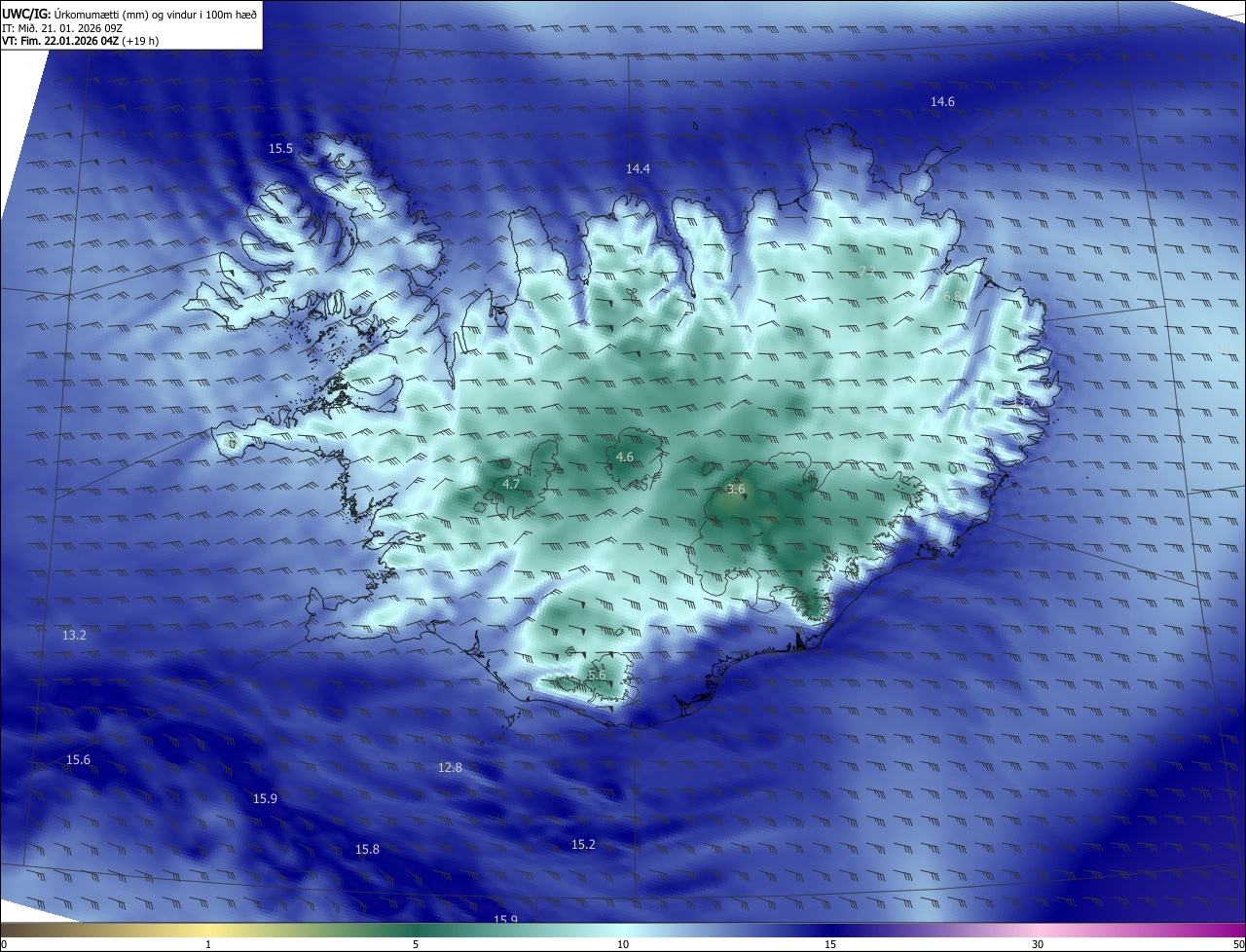Click the 5 tick on the colour scale
1246x952 pixels.
pyautogui.click(x=416, y=944)
